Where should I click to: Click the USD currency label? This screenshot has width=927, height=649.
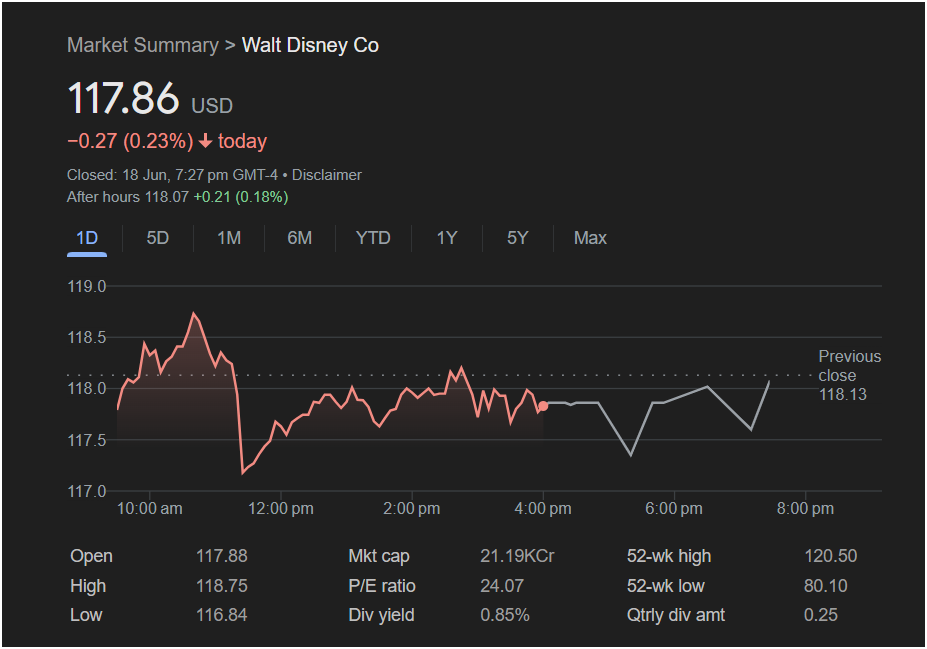point(212,106)
